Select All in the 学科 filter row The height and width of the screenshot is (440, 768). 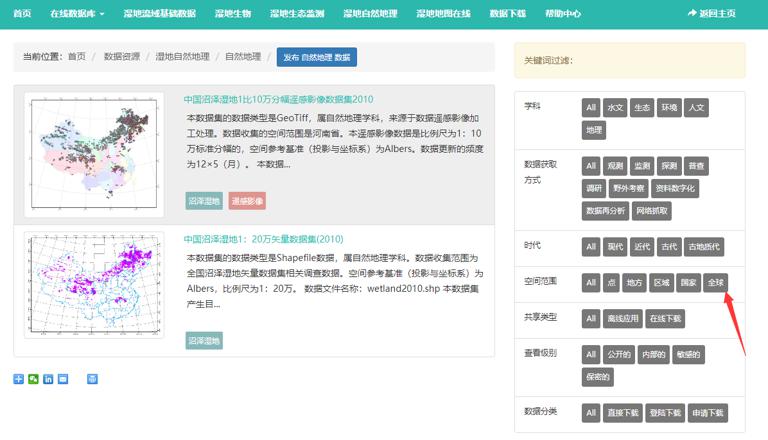[x=591, y=108]
